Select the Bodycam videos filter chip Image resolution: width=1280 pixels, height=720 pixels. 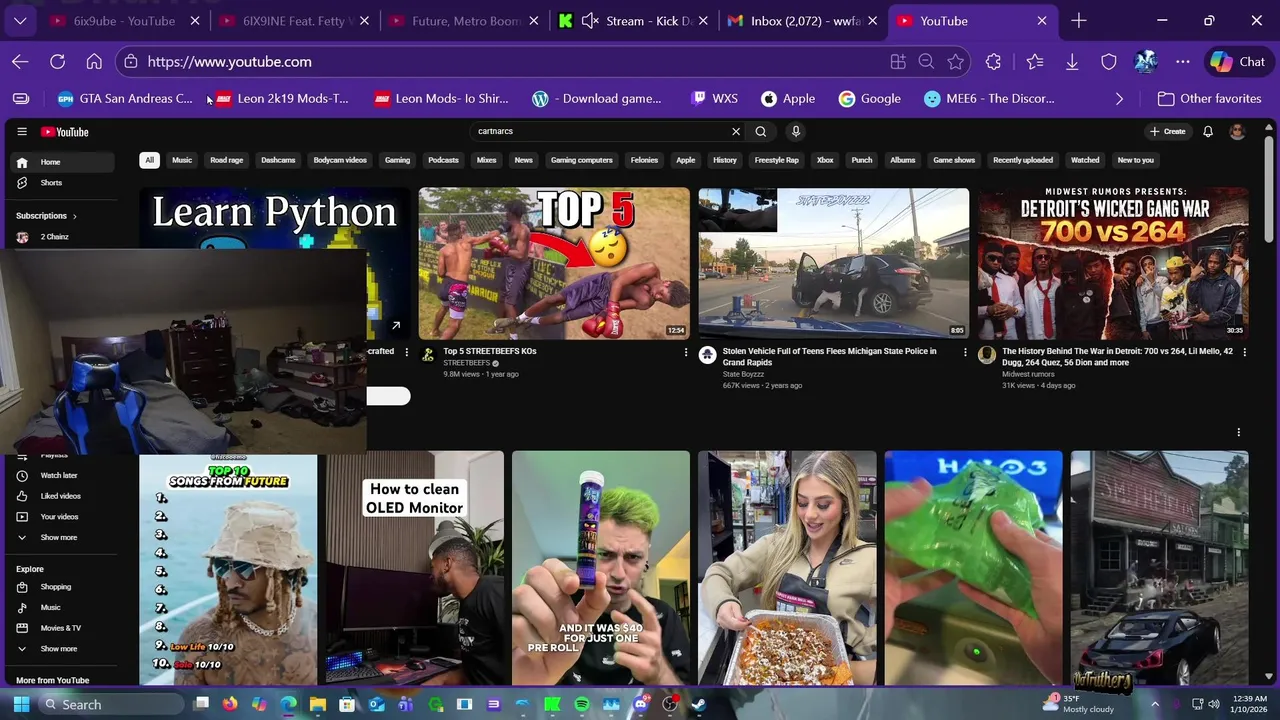[x=340, y=160]
